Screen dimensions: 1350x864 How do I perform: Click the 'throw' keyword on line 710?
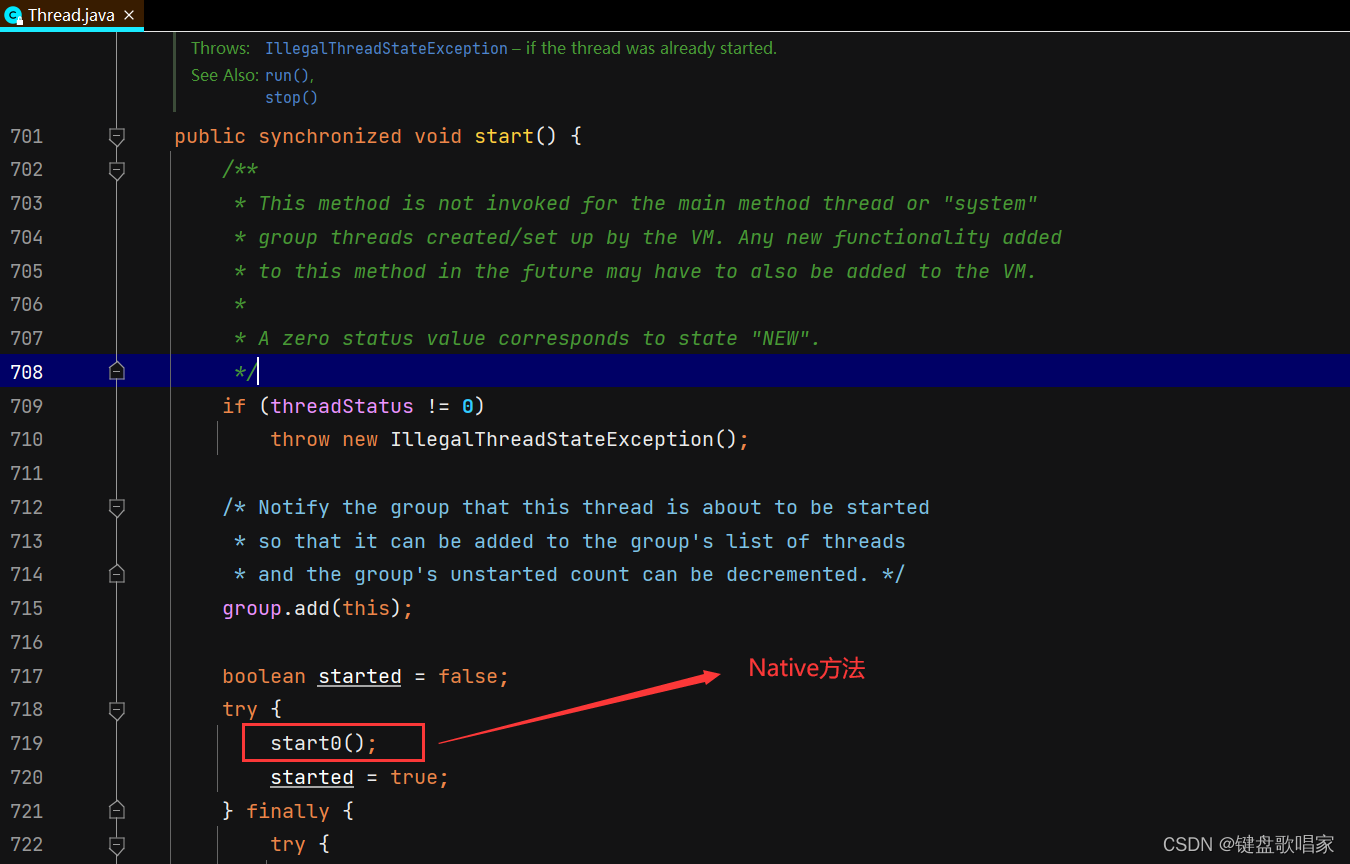(x=300, y=439)
